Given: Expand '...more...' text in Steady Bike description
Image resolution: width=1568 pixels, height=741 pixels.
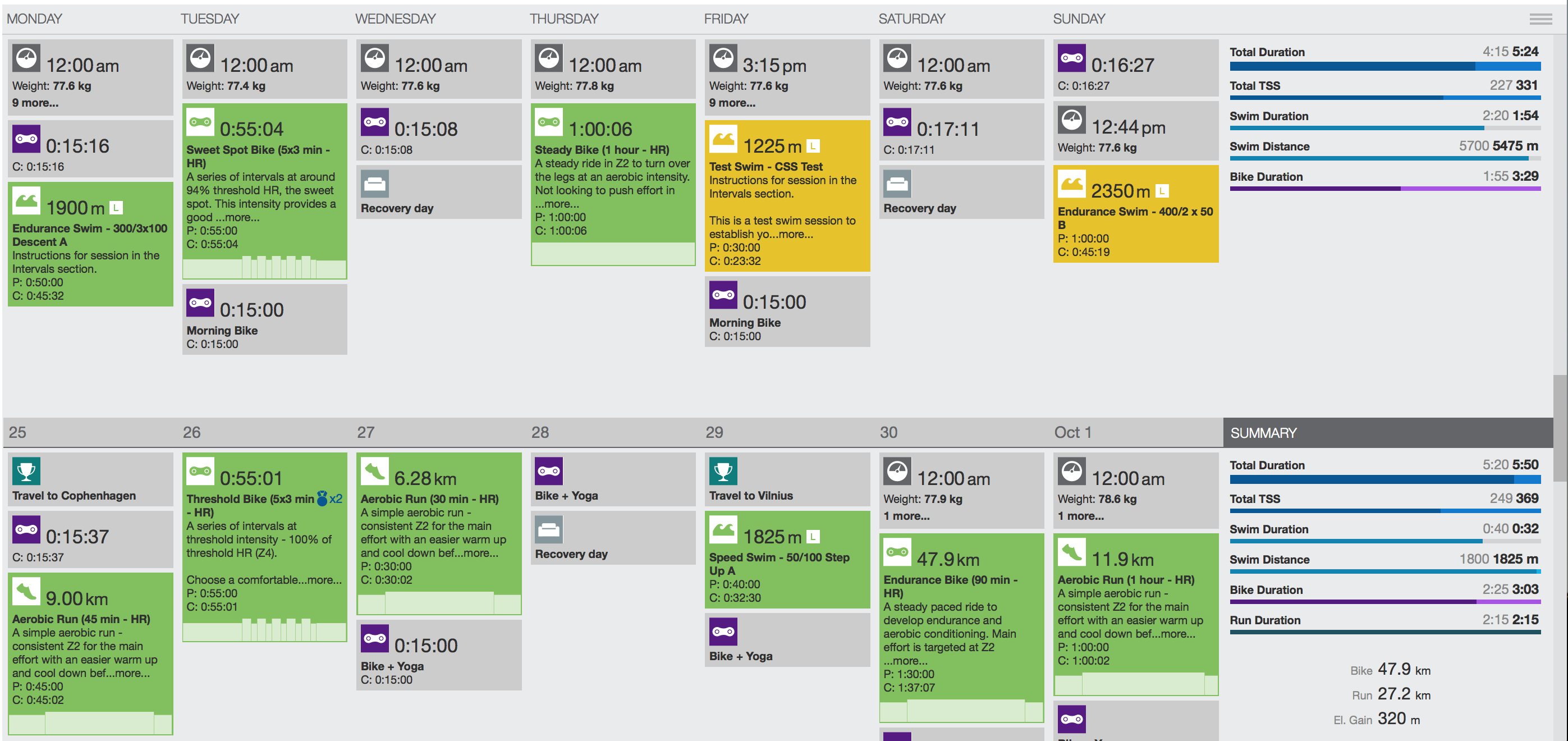Looking at the screenshot, I should click(557, 204).
